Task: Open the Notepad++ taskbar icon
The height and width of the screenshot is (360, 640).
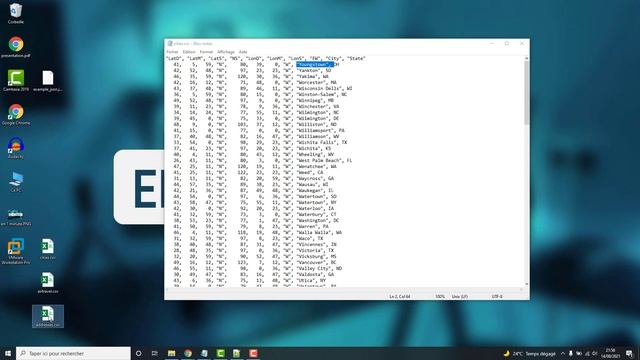Action: click(237, 353)
